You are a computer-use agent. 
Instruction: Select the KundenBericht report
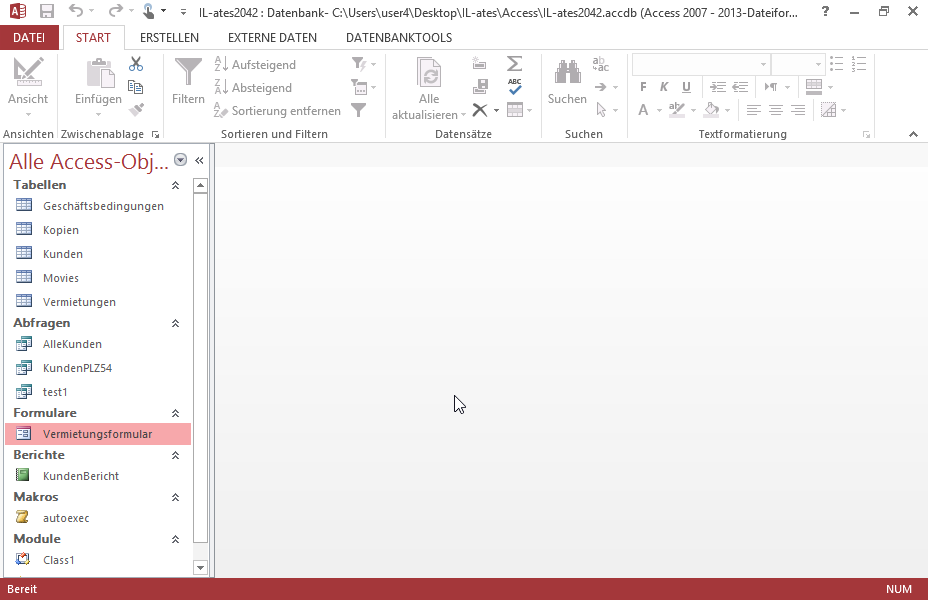[x=98, y=476]
